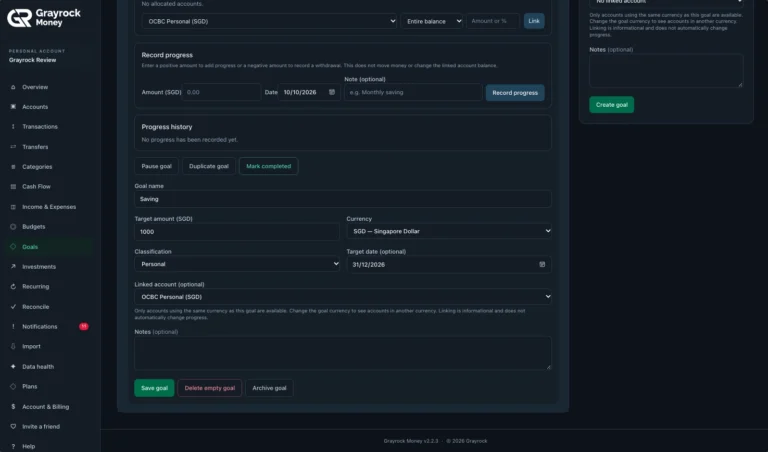Image resolution: width=768 pixels, height=452 pixels.
Task: Click the Help question mark icon
Action: [13, 446]
